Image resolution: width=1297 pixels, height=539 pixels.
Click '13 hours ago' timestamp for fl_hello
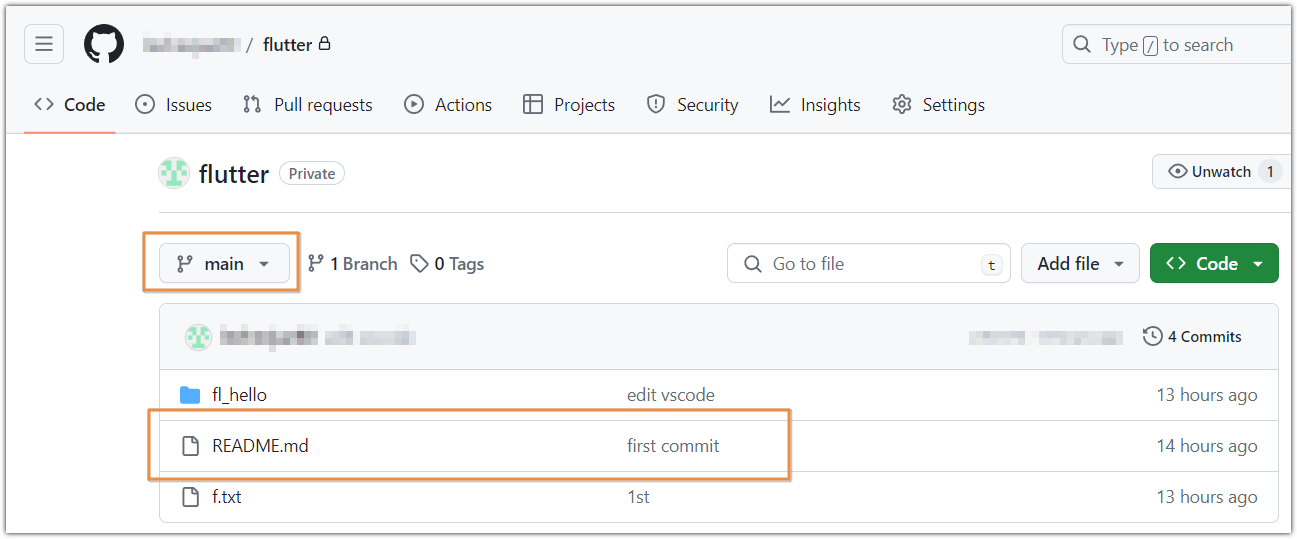(1207, 395)
